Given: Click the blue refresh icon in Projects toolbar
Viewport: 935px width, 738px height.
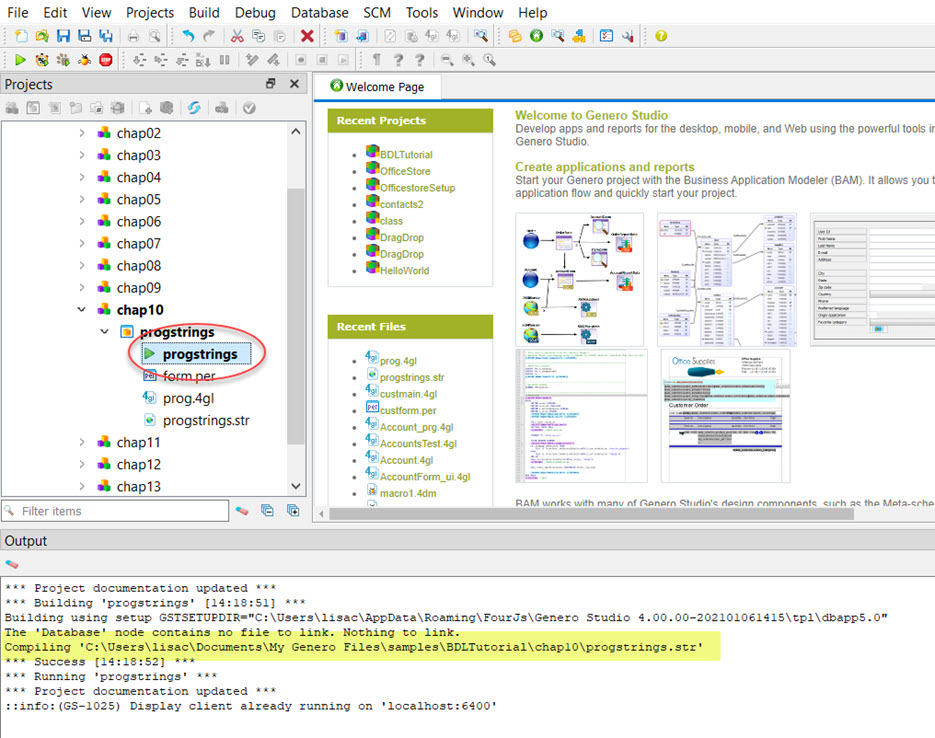Looking at the screenshot, I should (194, 108).
